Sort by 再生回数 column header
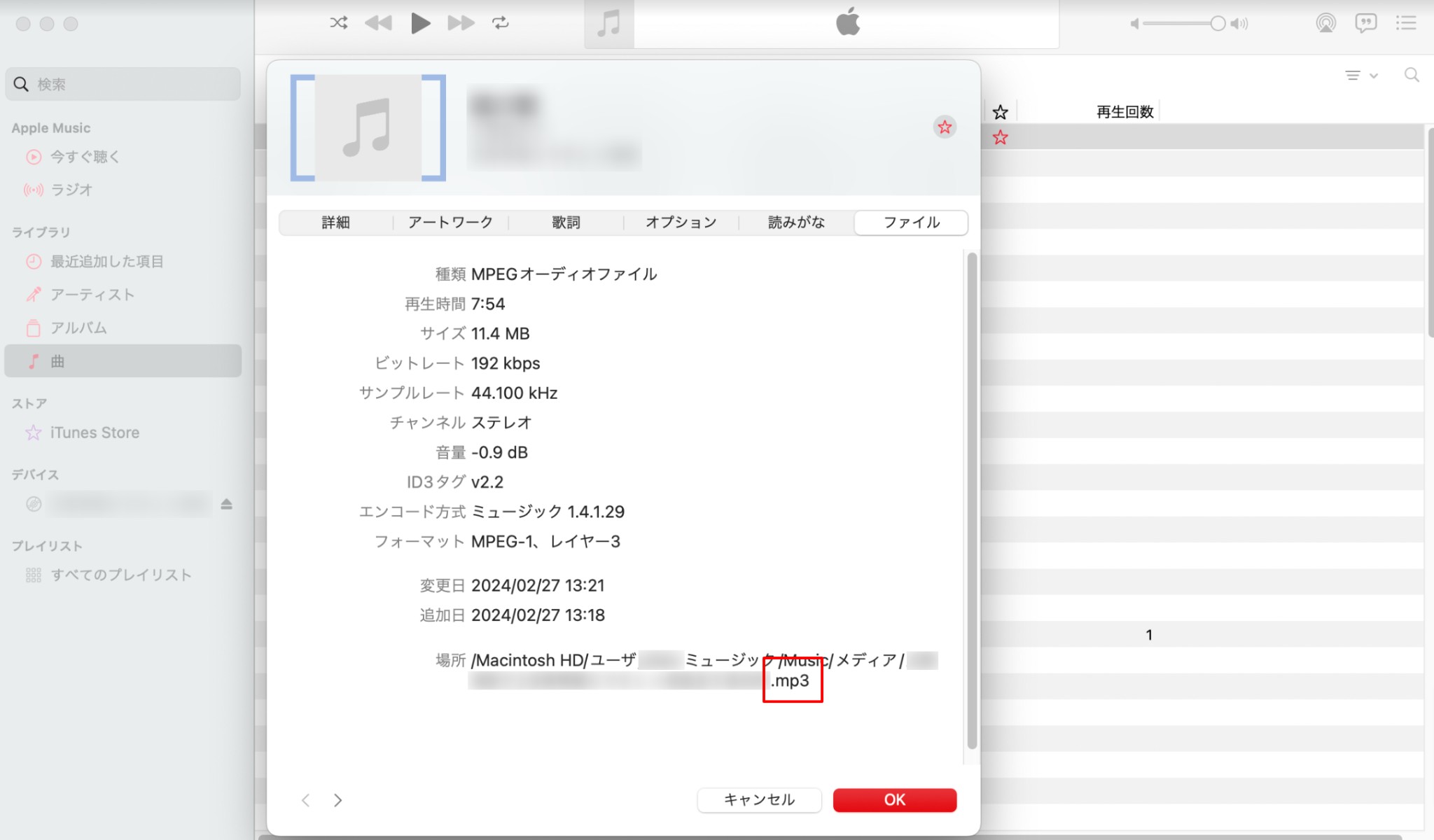The image size is (1434, 840). click(1125, 112)
